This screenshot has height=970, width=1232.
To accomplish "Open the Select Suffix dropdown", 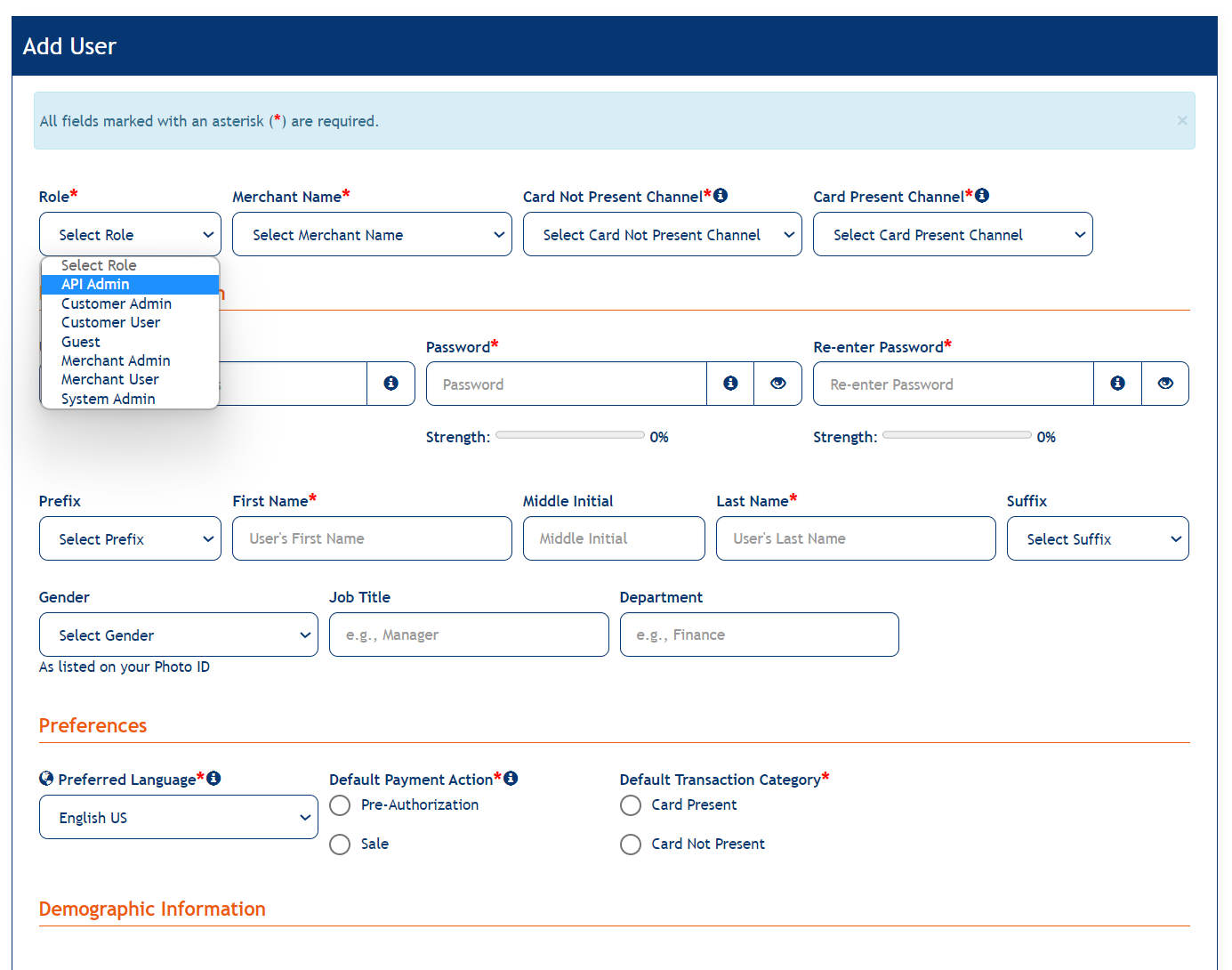I will (1097, 539).
